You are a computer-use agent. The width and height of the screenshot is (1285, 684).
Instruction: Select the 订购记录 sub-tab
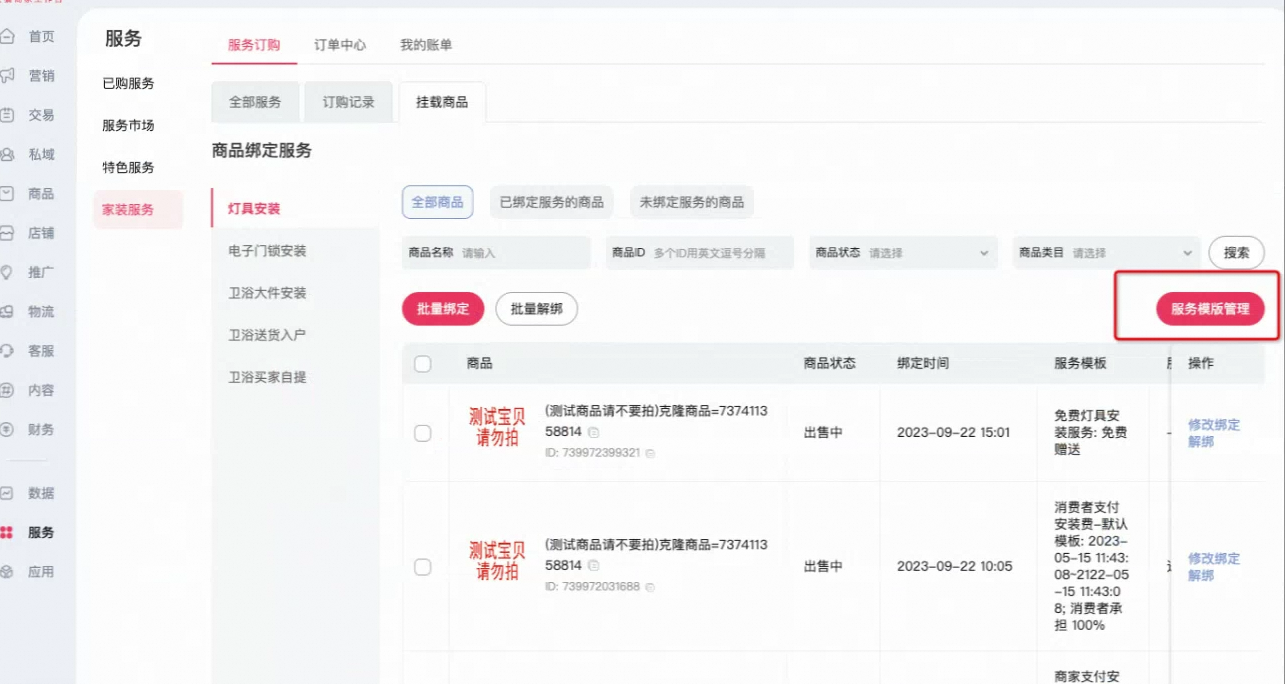pos(348,102)
